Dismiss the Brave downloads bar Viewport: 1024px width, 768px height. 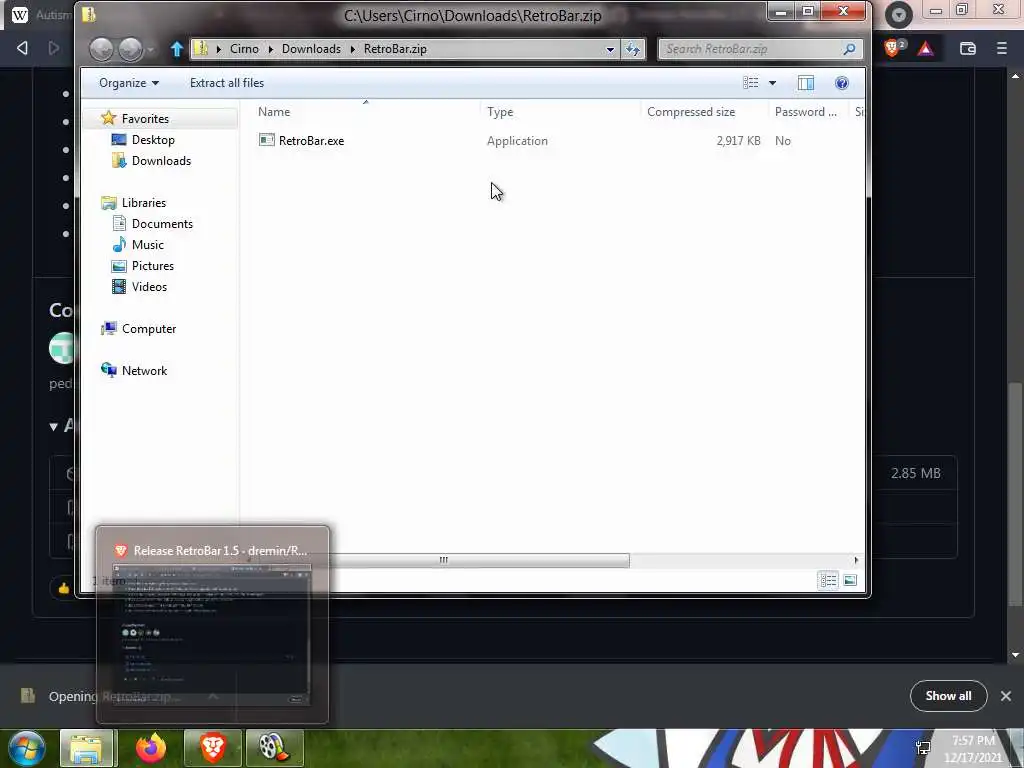(1006, 696)
